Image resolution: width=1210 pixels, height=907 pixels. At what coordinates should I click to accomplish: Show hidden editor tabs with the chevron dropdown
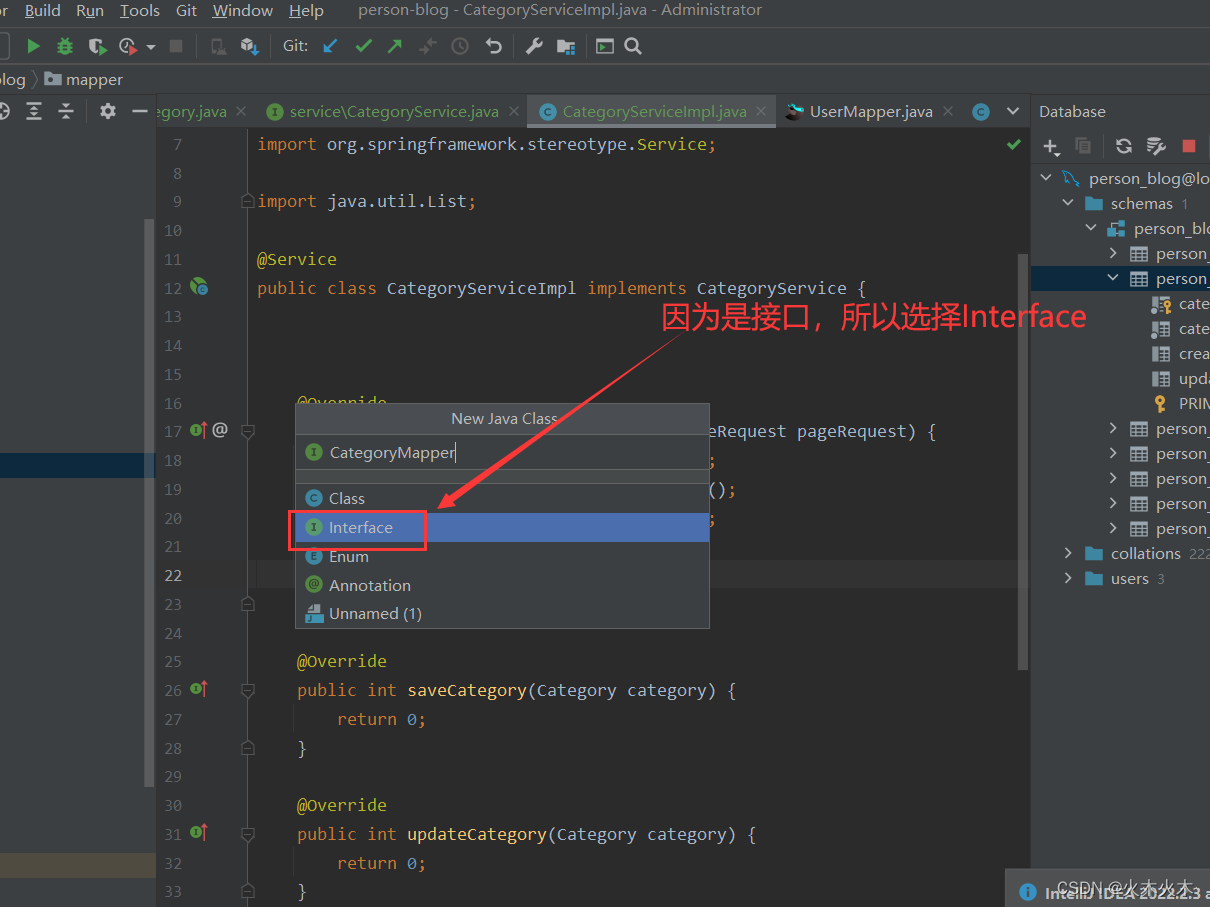1013,111
